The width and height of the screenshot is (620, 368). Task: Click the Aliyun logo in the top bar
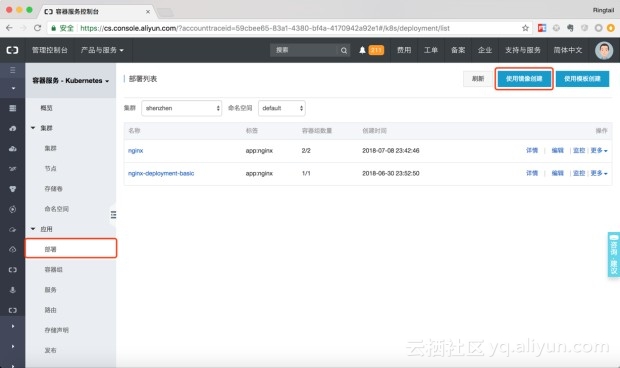[12, 50]
